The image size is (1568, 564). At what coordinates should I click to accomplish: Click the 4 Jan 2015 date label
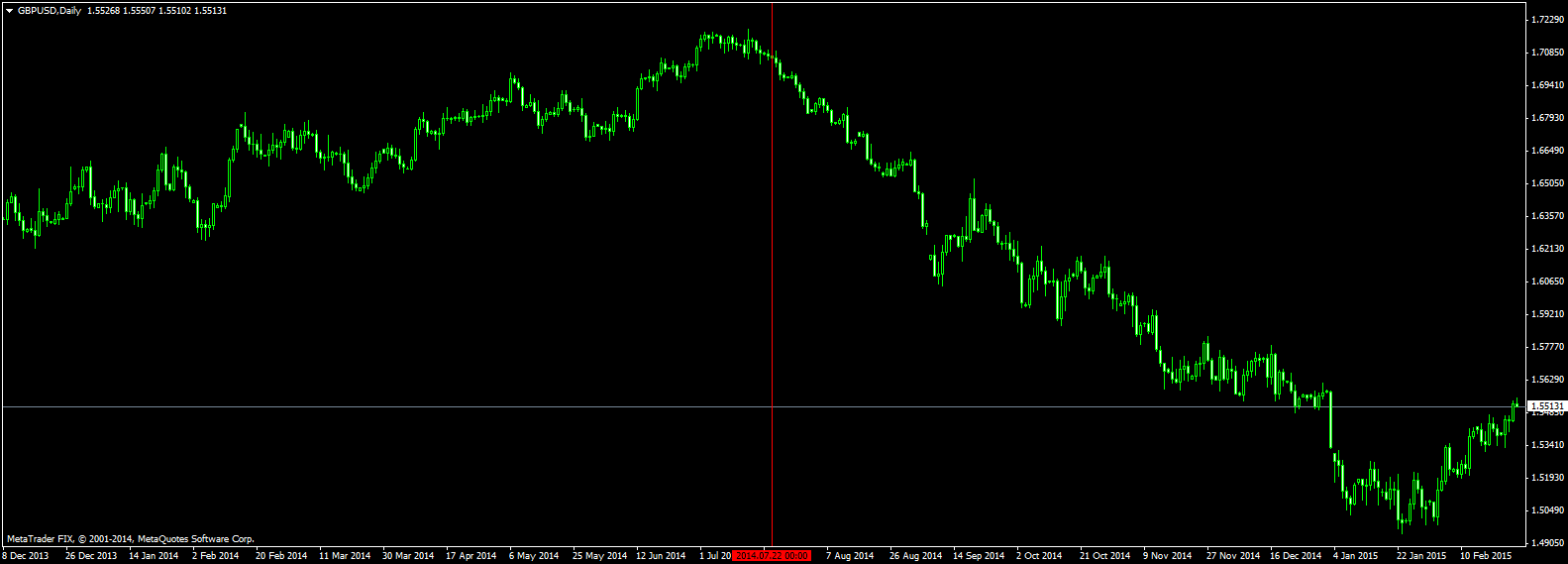pyautogui.click(x=1356, y=556)
